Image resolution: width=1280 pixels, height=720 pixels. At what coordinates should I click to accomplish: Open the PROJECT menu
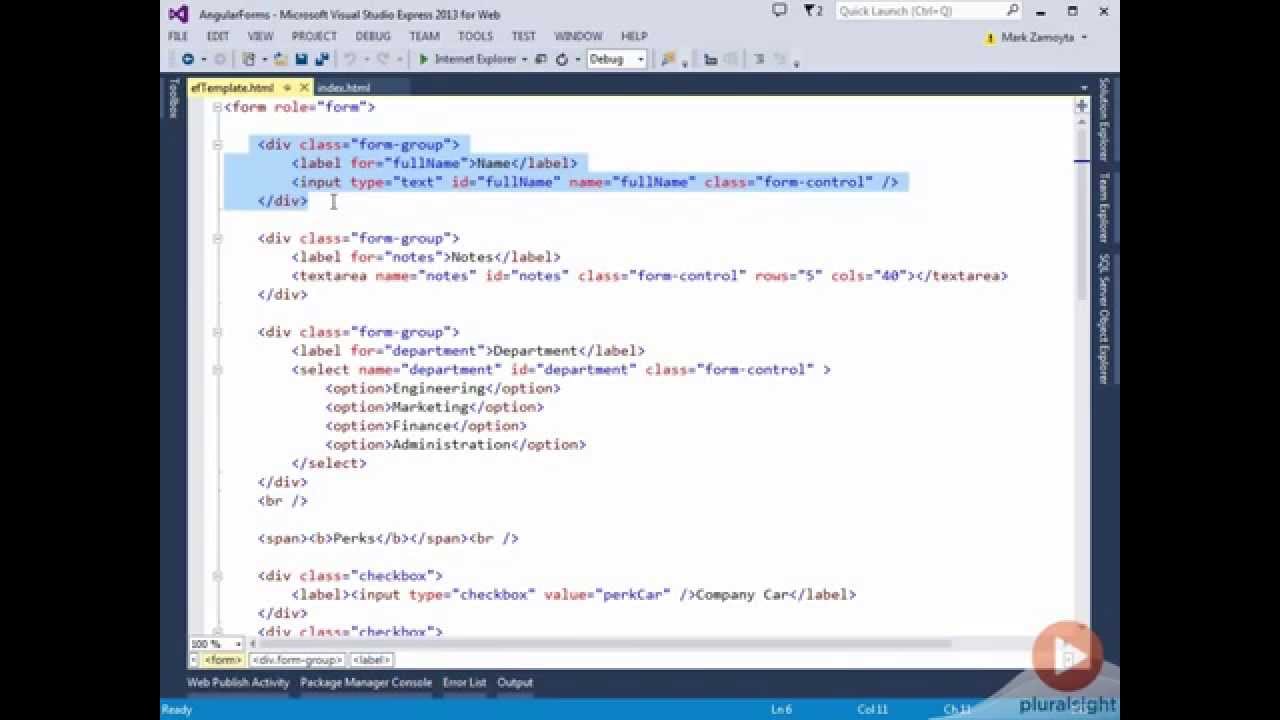(x=314, y=36)
